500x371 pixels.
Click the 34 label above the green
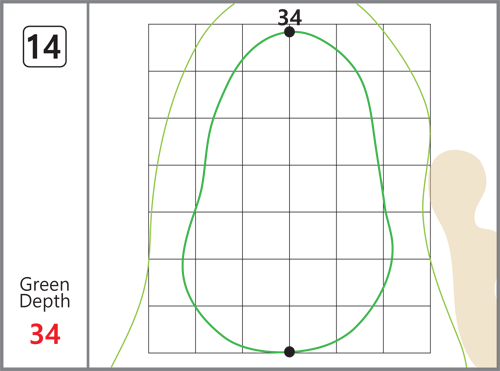[290, 17]
